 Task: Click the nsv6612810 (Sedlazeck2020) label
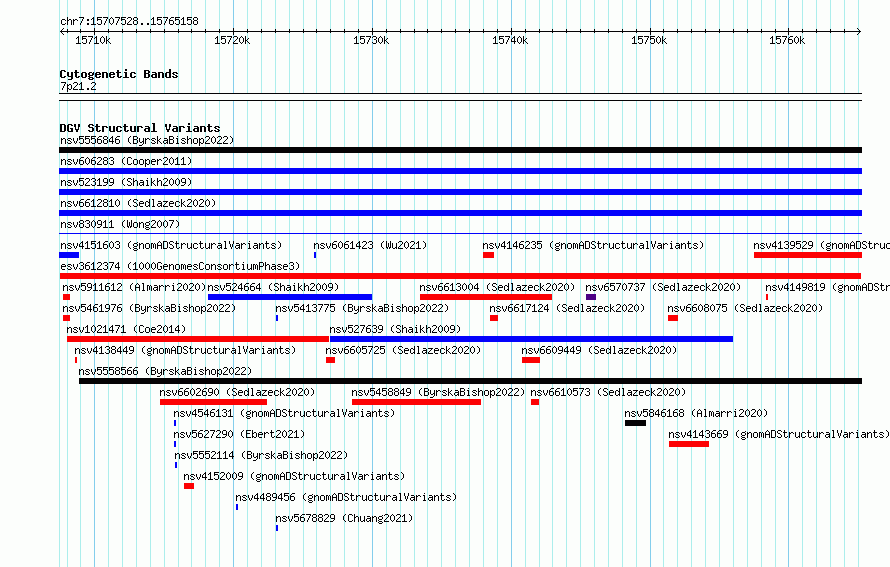(x=138, y=203)
